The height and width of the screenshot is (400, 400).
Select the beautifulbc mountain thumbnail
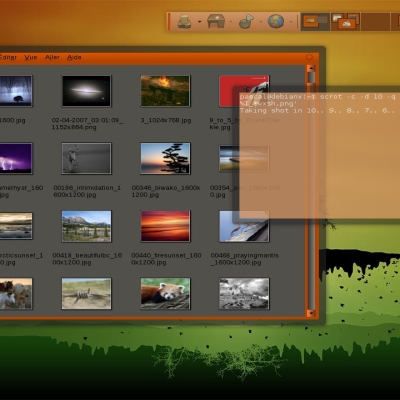86,226
